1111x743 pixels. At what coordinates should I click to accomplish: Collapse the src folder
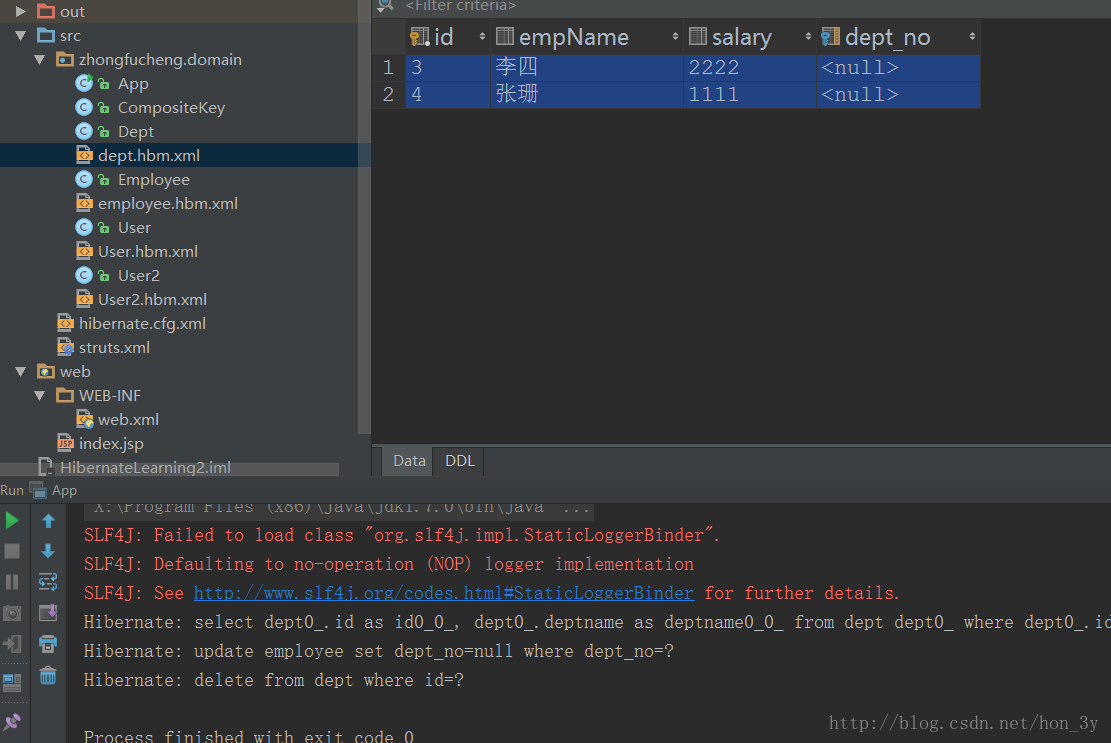pos(21,35)
